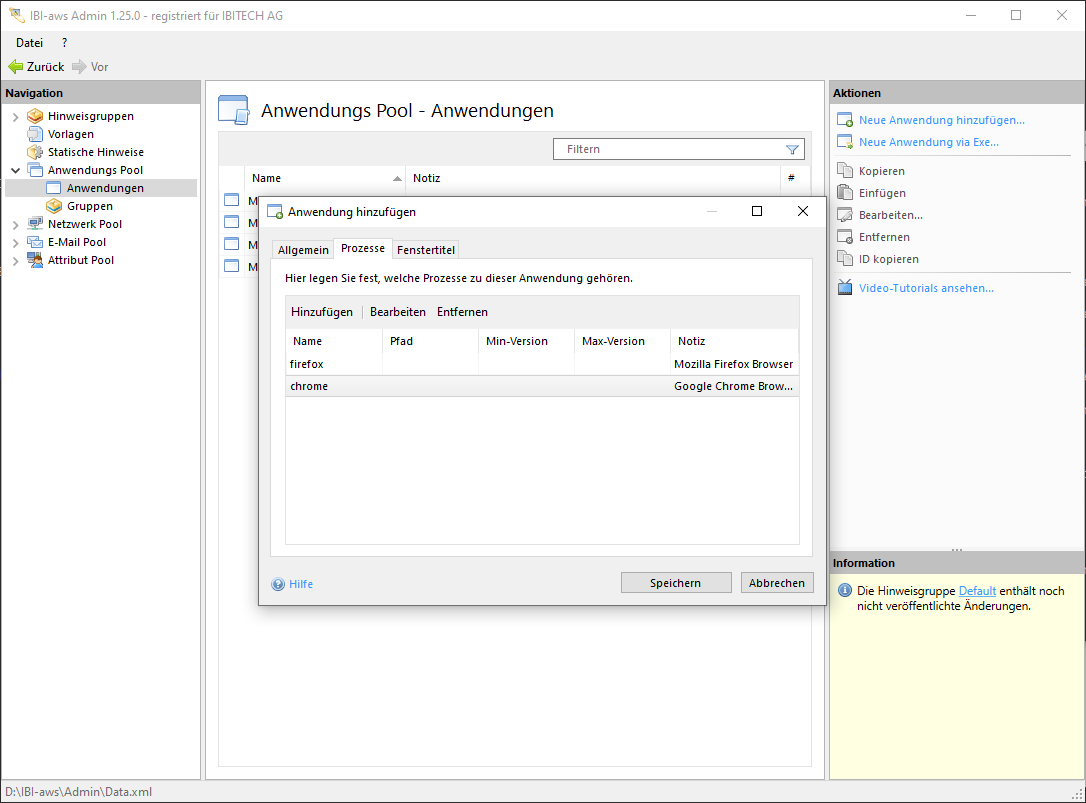
Task: Expand the Hinweisgruppen tree node
Action: 15,116
